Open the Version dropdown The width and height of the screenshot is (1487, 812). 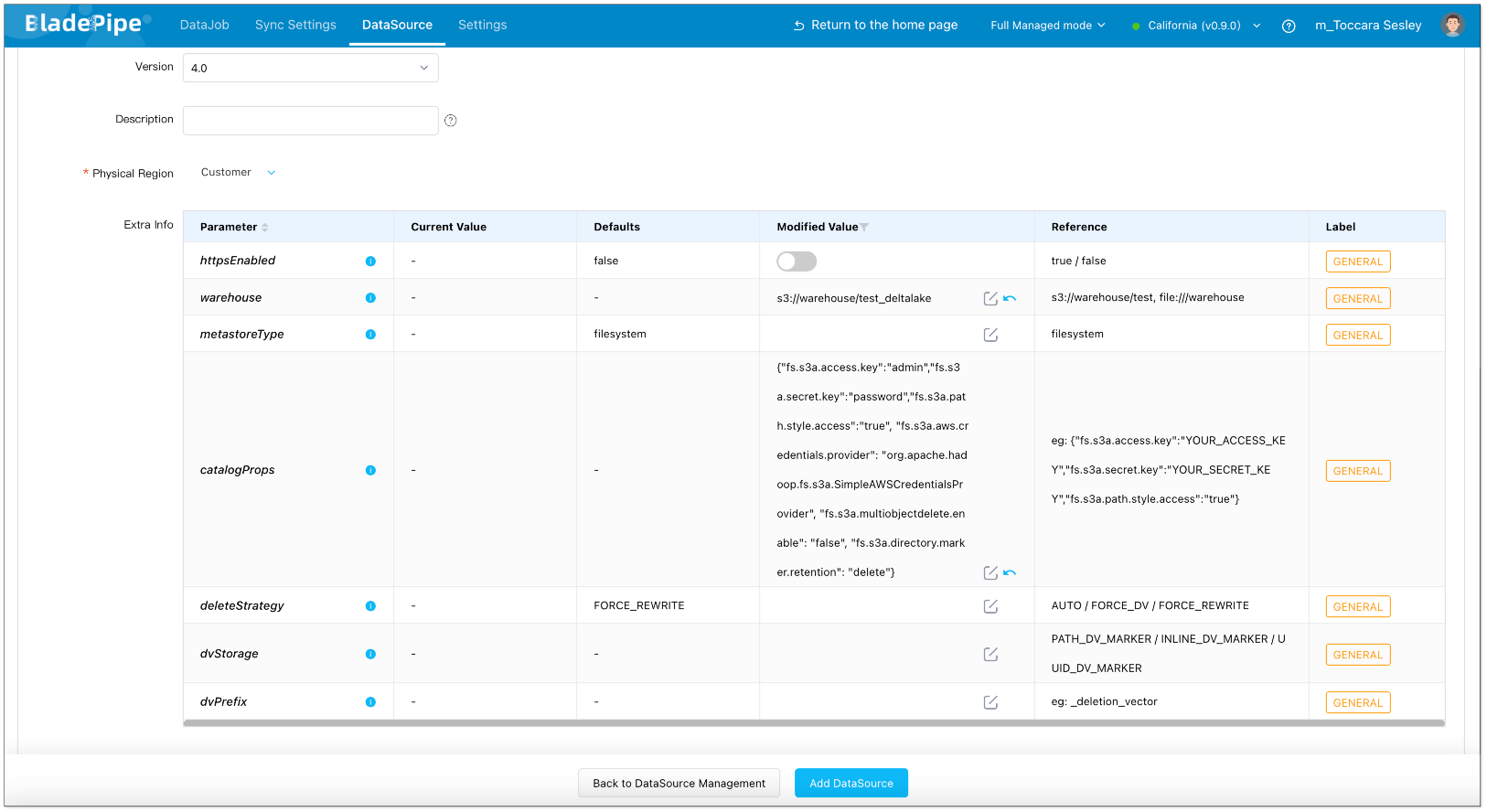tap(310, 68)
